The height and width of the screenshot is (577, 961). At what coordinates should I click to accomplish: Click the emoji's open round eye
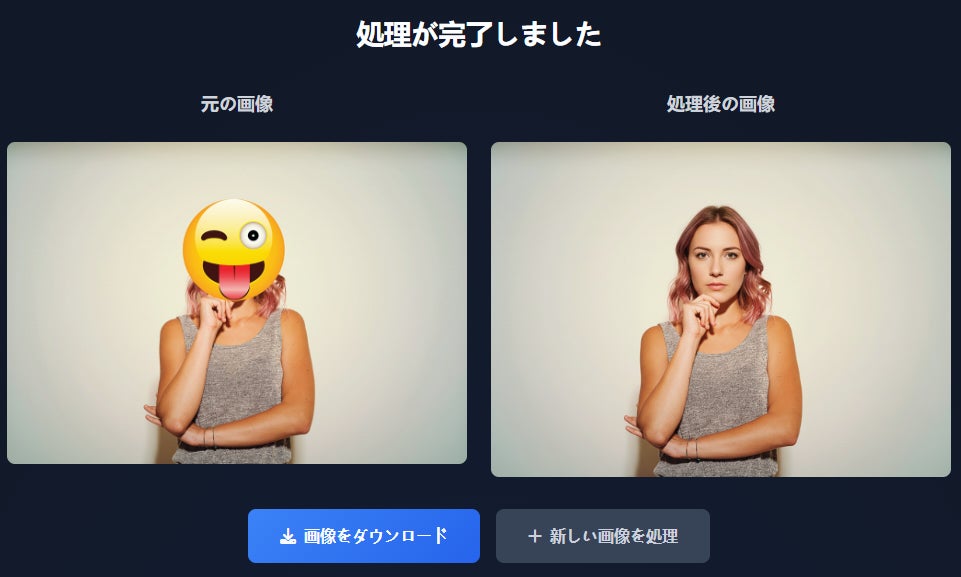click(253, 235)
